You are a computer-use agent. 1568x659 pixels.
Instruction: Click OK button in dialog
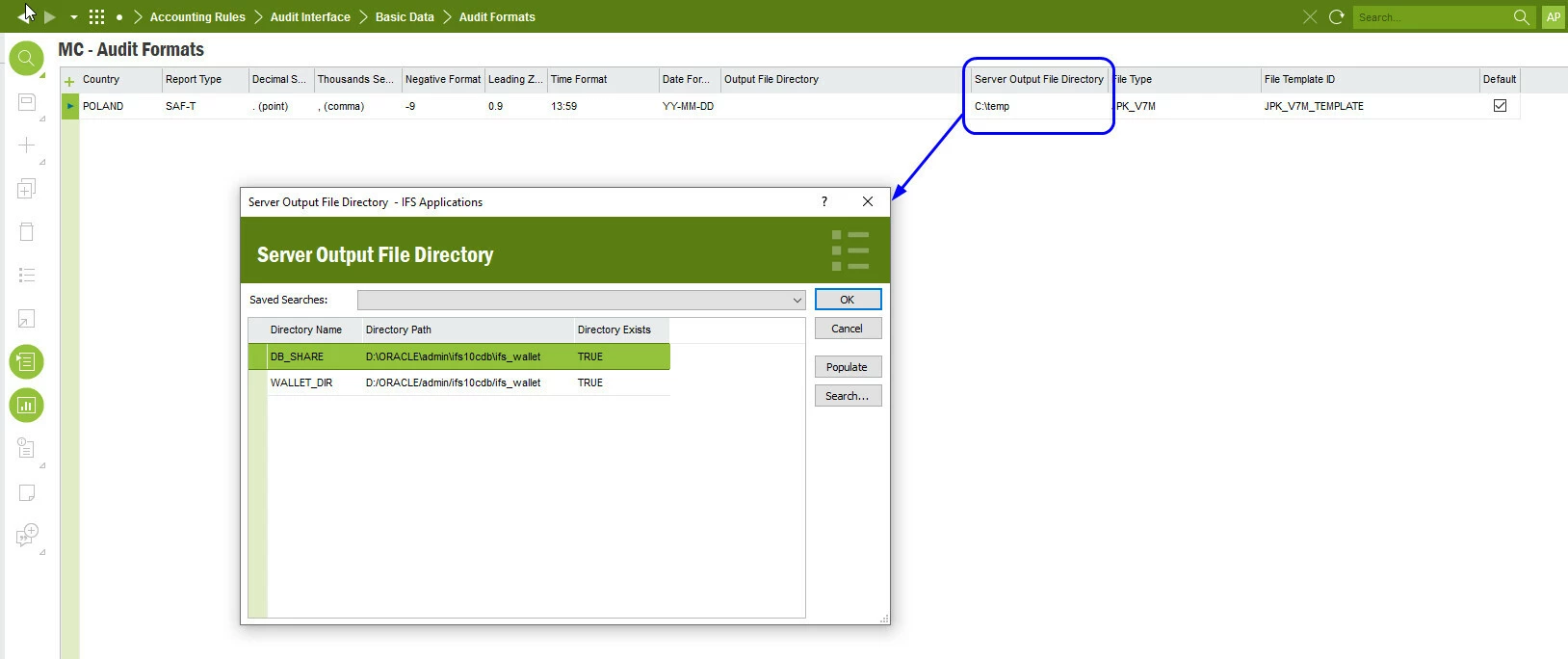(848, 300)
